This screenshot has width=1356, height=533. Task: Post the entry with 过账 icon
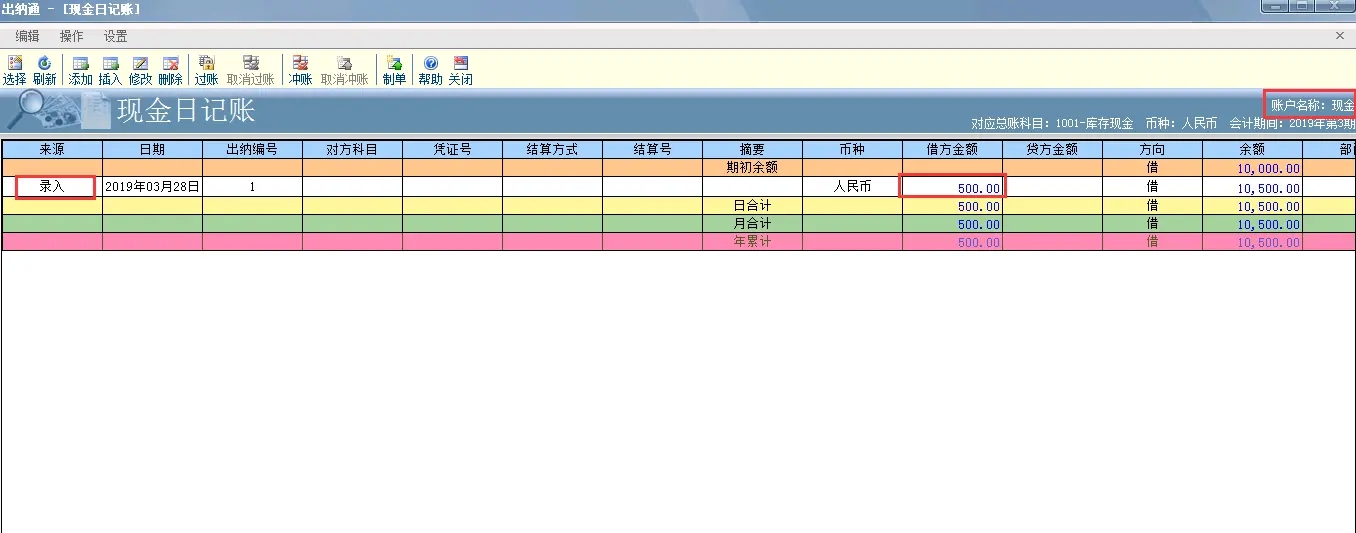coord(206,69)
